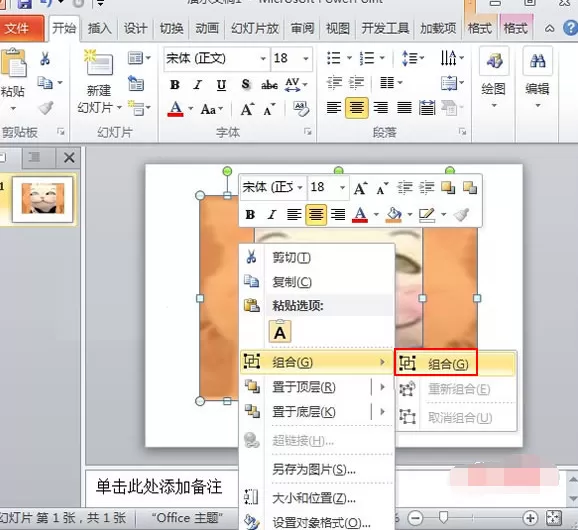Open ribbon font name dropdown

[263, 59]
